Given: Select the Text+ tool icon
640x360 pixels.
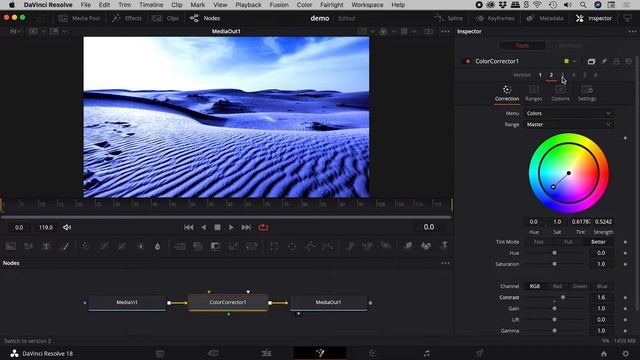Looking at the screenshot, I should [47, 246].
